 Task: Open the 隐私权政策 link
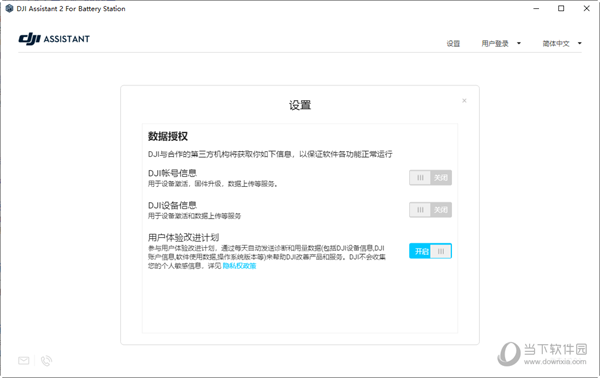(x=240, y=266)
